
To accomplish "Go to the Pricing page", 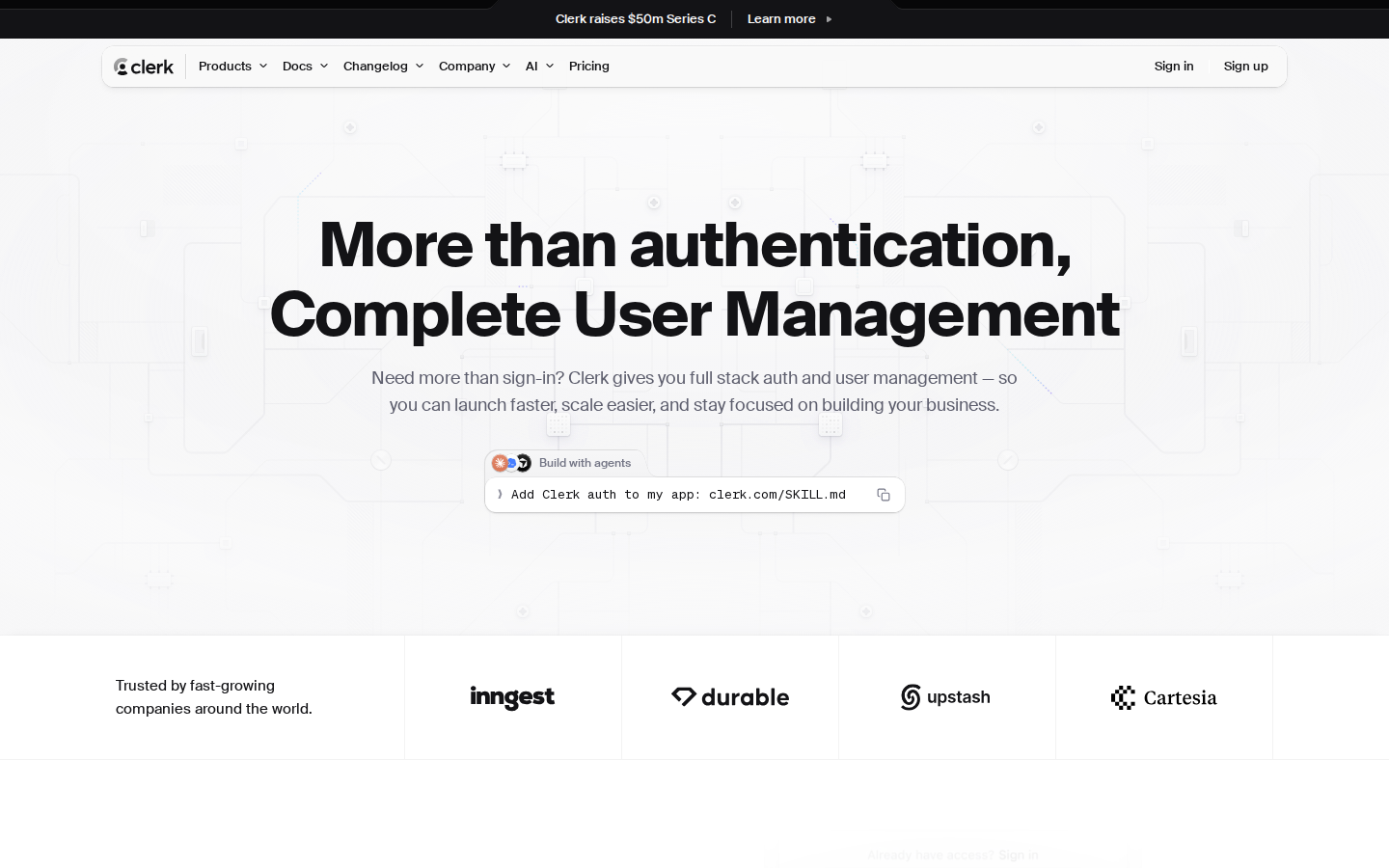I will (x=589, y=67).
